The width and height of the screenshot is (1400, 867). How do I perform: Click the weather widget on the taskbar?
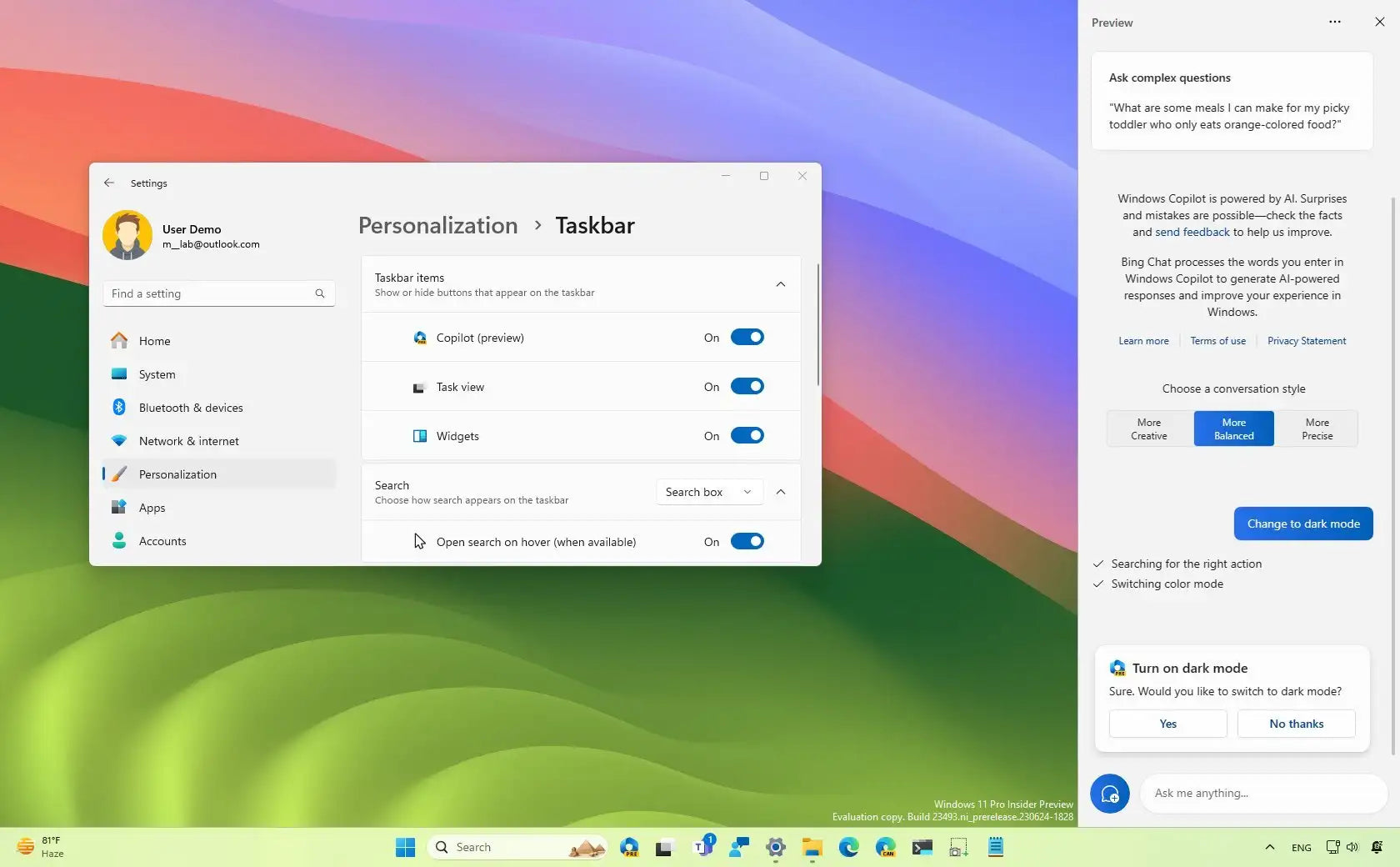(x=40, y=847)
